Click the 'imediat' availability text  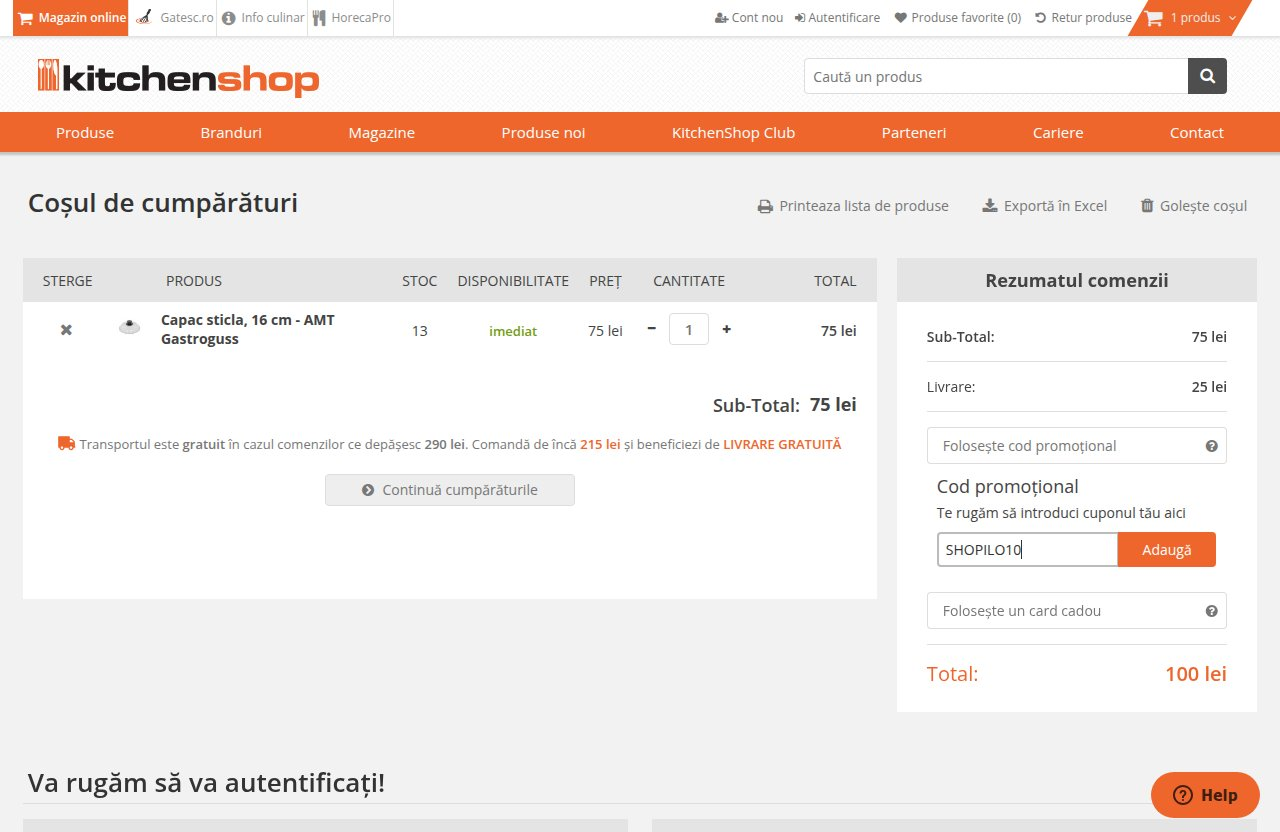513,331
